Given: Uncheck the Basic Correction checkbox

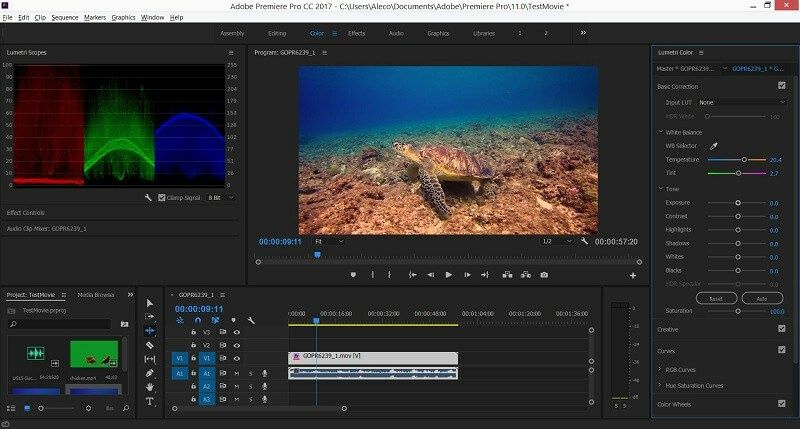Looking at the screenshot, I should (x=781, y=86).
